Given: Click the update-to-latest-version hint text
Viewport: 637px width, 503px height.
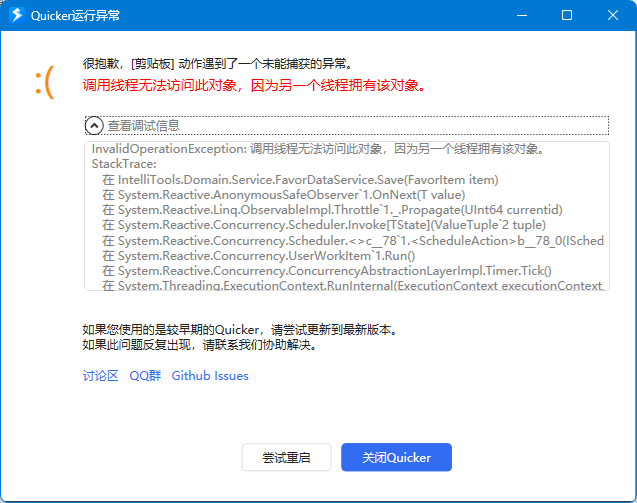Looking at the screenshot, I should [240, 330].
